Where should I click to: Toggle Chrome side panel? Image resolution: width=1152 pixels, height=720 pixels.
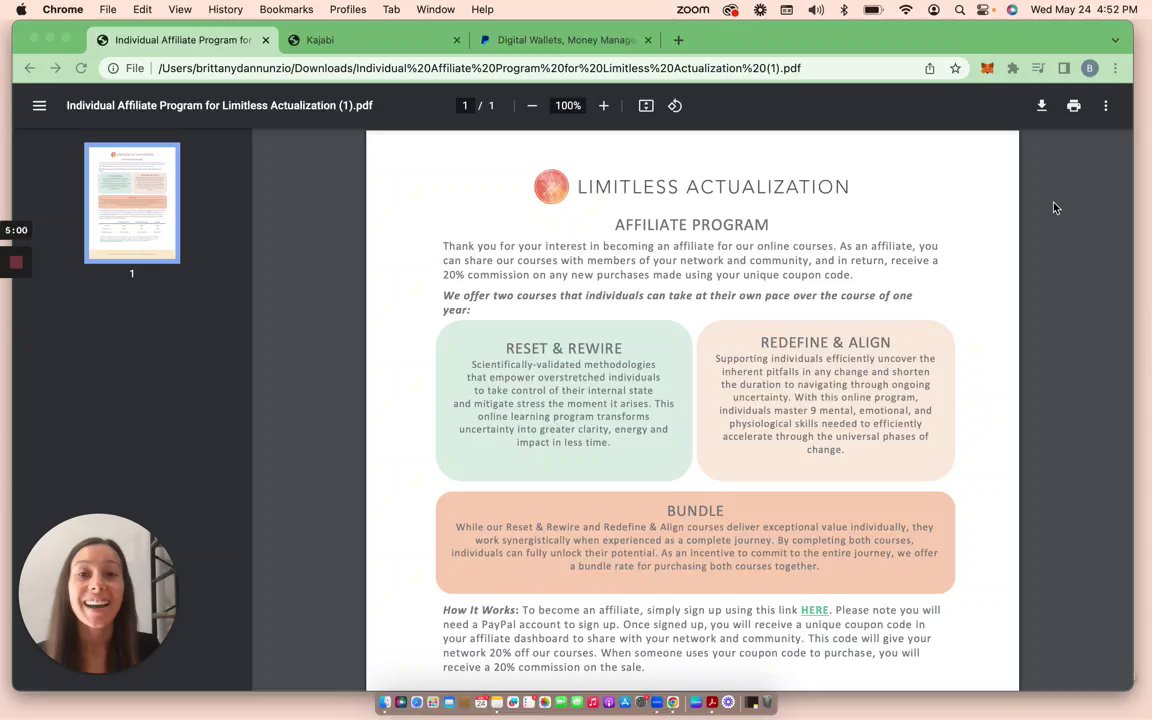[1064, 68]
